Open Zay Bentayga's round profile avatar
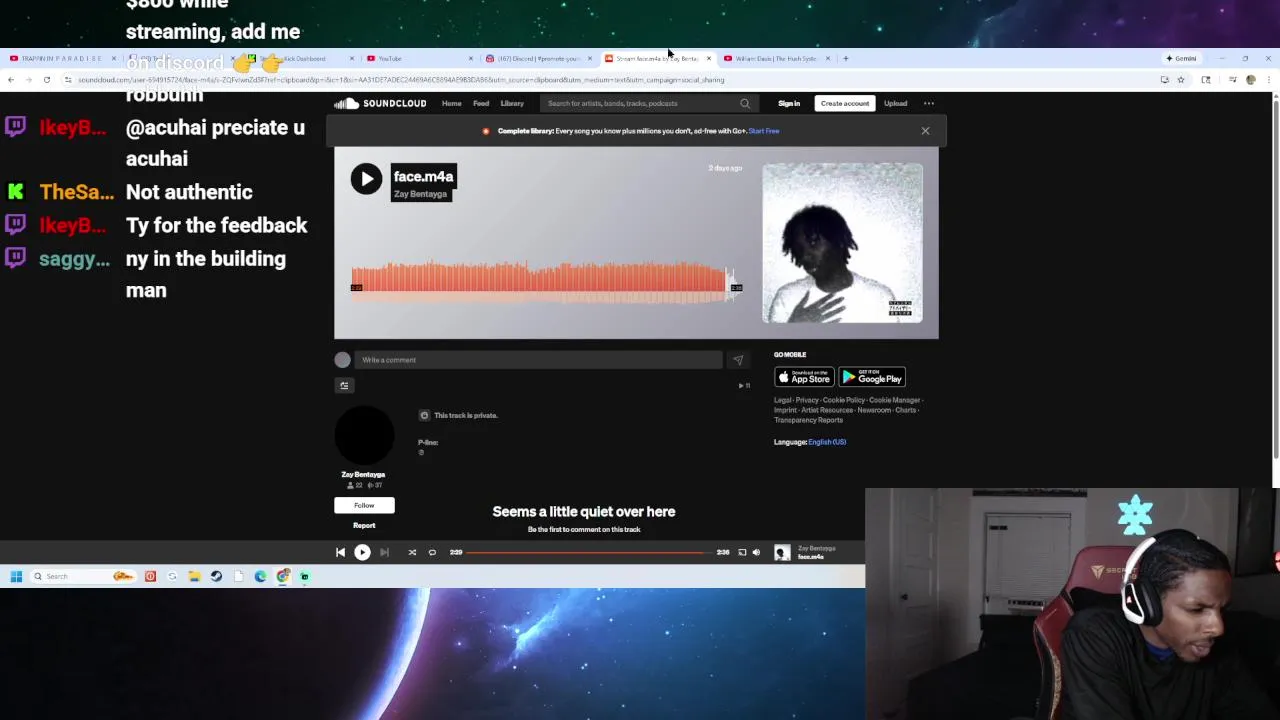The width and height of the screenshot is (1280, 720). pos(364,434)
